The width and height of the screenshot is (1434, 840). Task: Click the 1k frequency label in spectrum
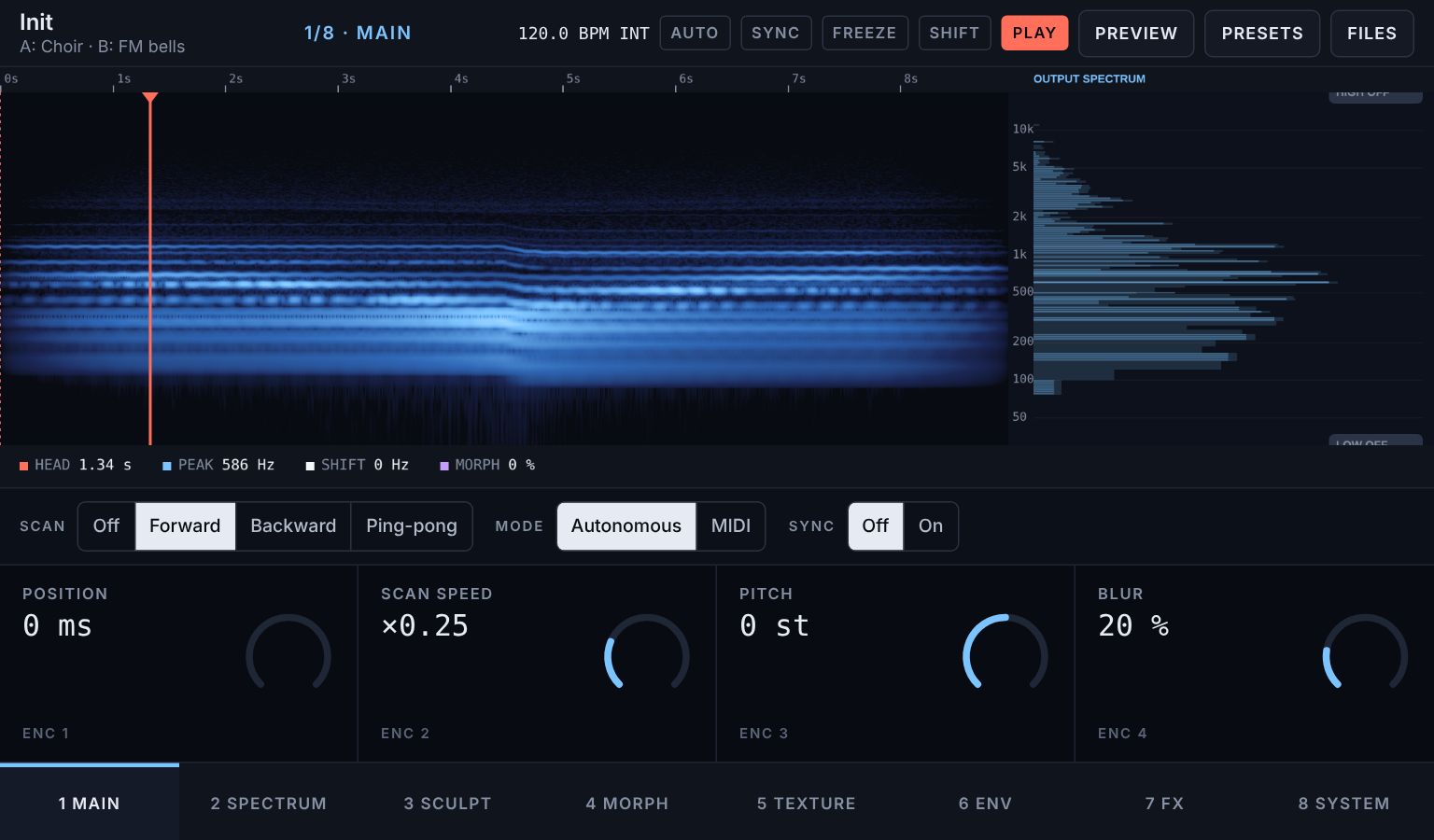[1019, 254]
